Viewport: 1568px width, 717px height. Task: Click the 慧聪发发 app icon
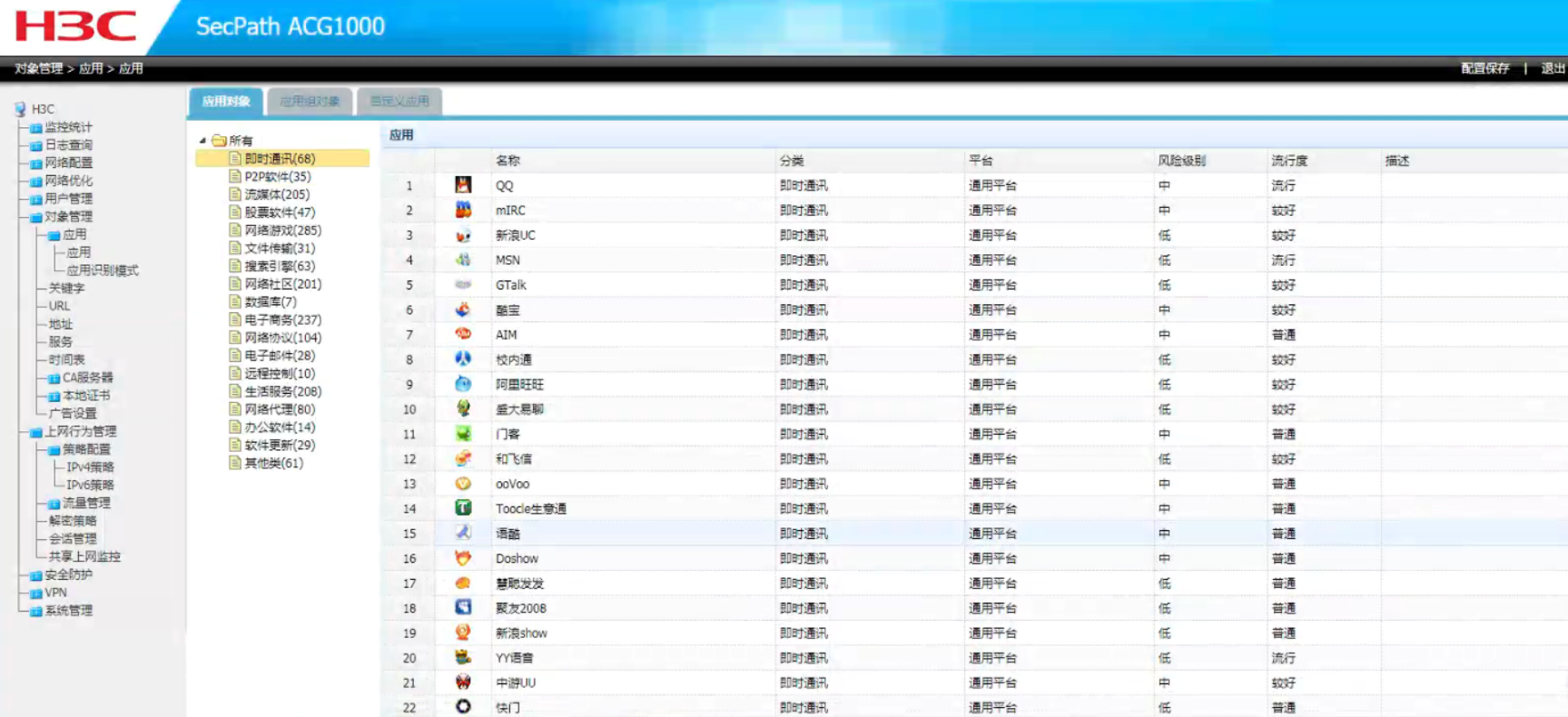click(x=463, y=583)
